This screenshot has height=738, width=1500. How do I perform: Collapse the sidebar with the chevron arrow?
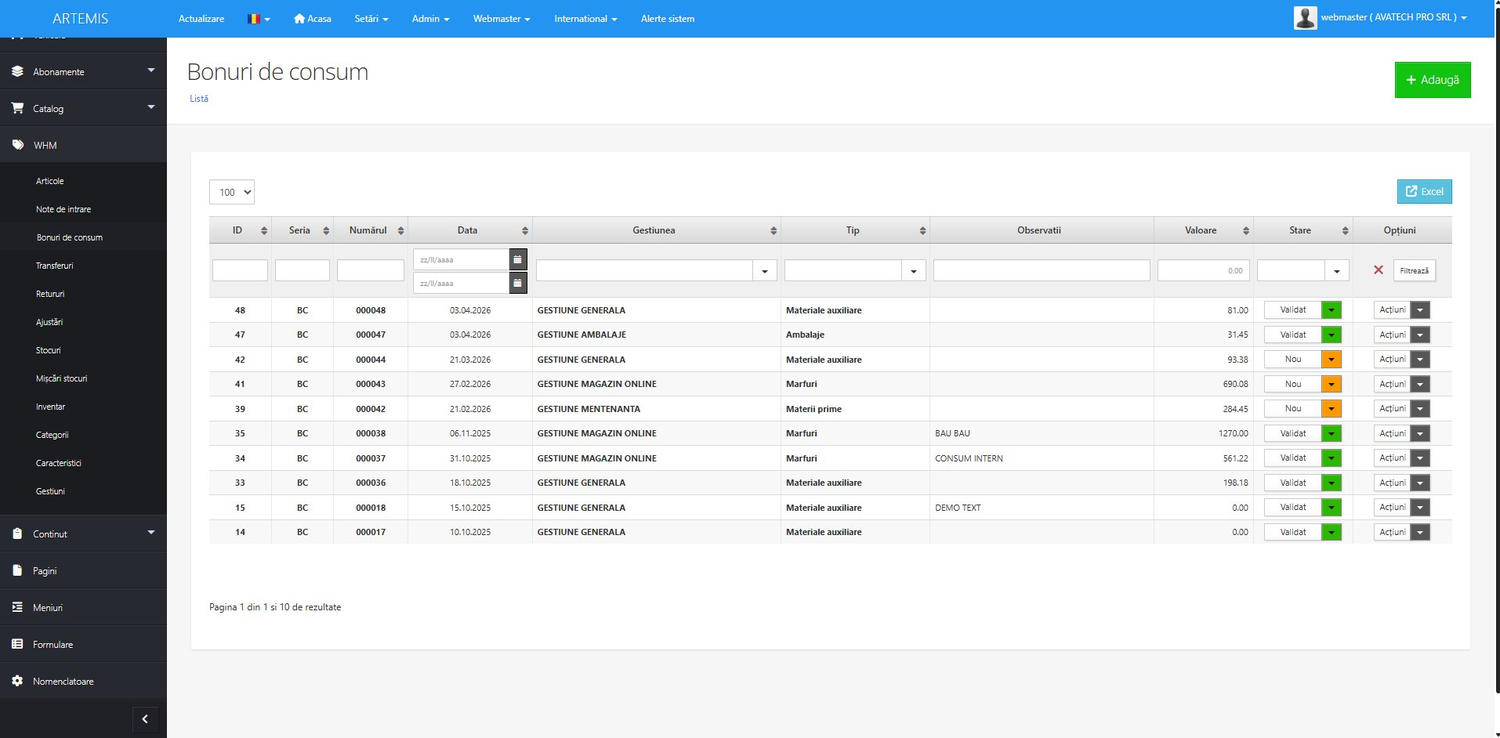[145, 719]
